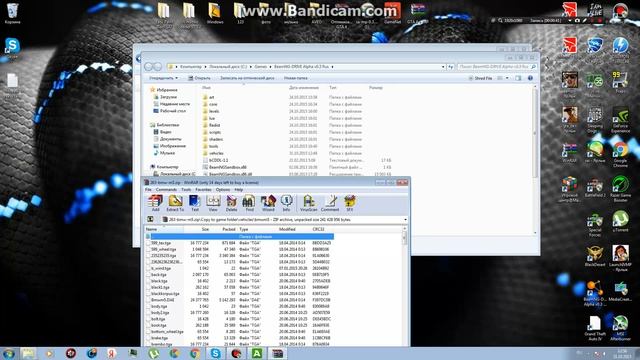Open the Tools menu in WinRAR
Screen dimensions: 640x360
[186, 190]
